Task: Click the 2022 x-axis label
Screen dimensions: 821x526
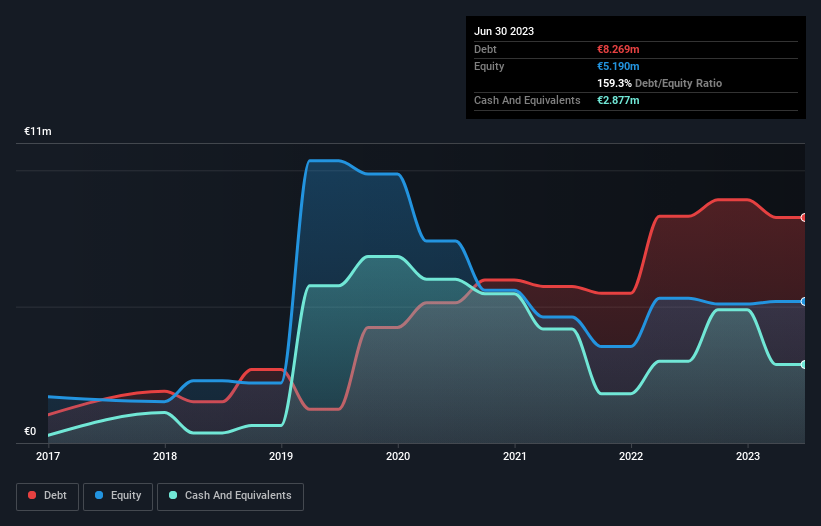Action: click(631, 456)
